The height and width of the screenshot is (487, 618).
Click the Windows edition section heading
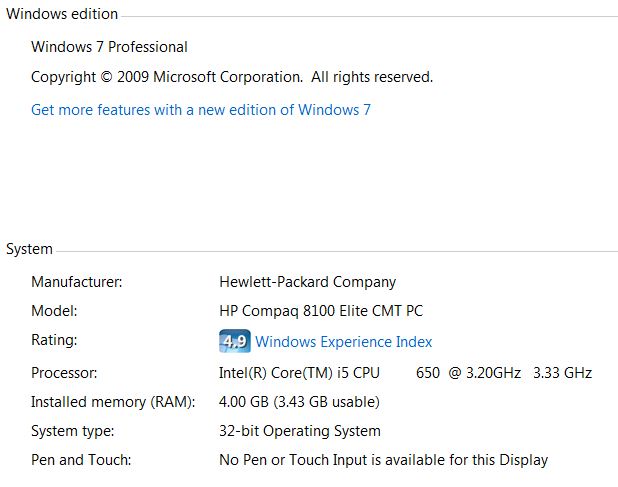[x=62, y=14]
